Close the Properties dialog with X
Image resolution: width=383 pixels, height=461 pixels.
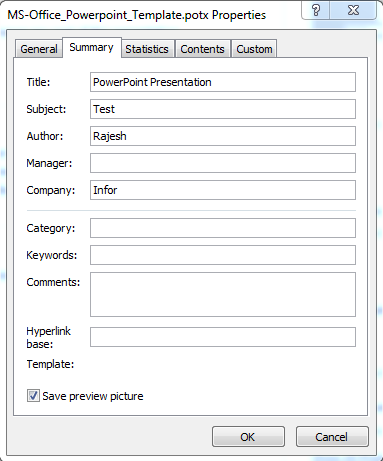tap(353, 10)
